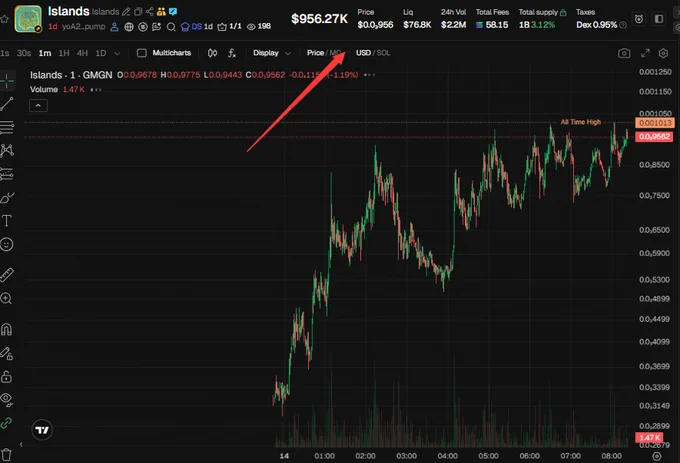Open the emoji sticker tool
Screen dimensions: 680x463
(7, 244)
